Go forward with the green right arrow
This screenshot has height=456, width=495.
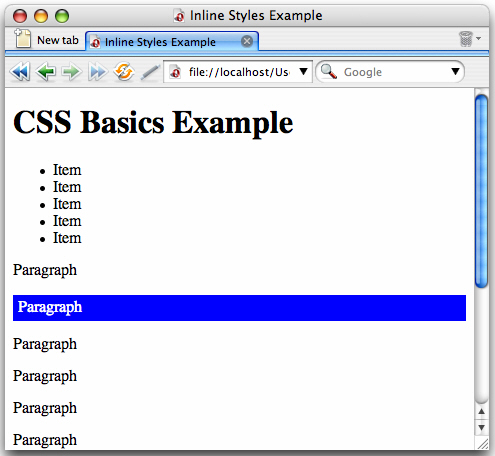71,72
